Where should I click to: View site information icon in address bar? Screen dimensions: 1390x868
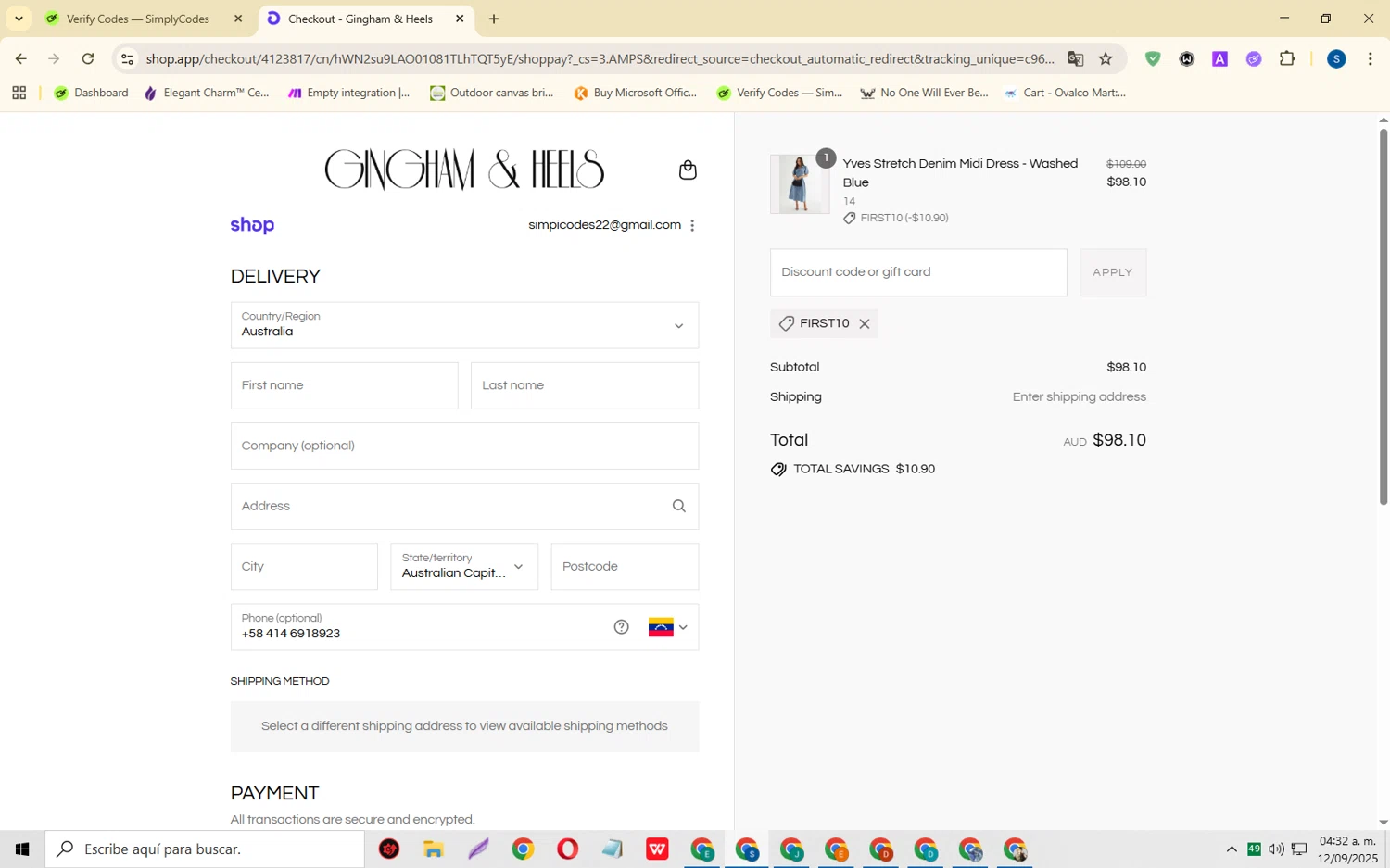click(128, 58)
